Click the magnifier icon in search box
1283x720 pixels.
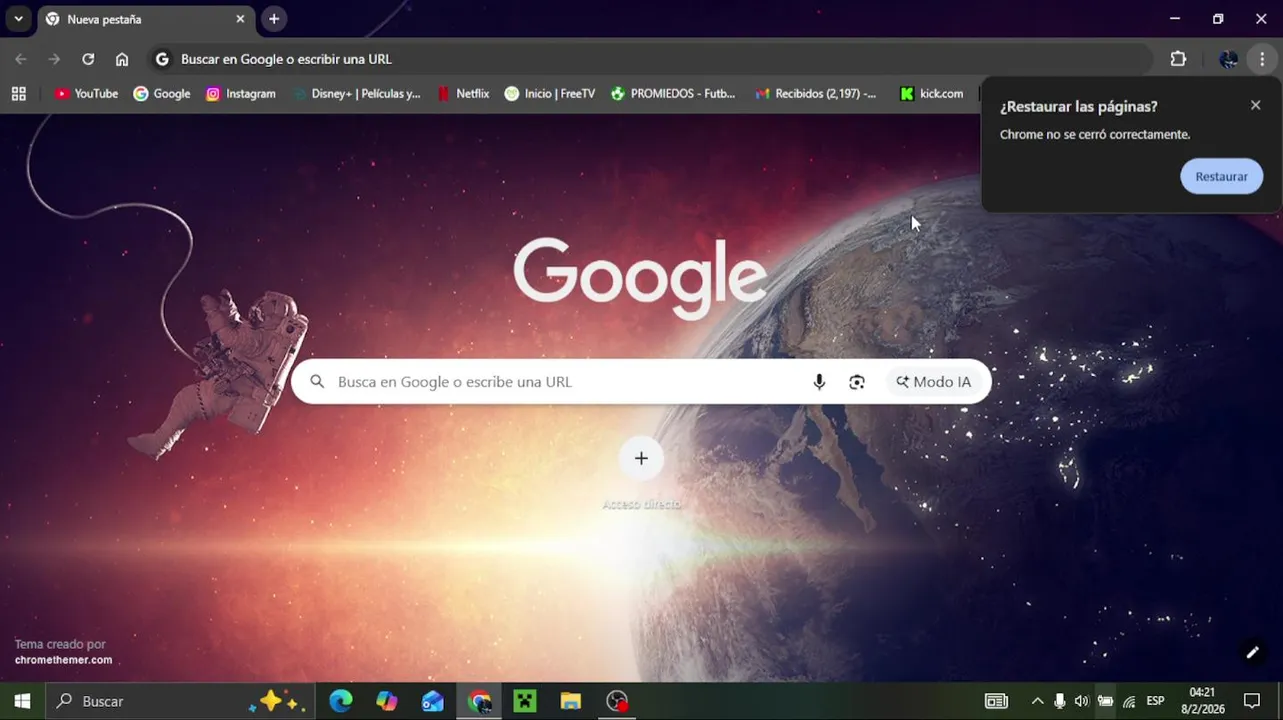(x=317, y=381)
